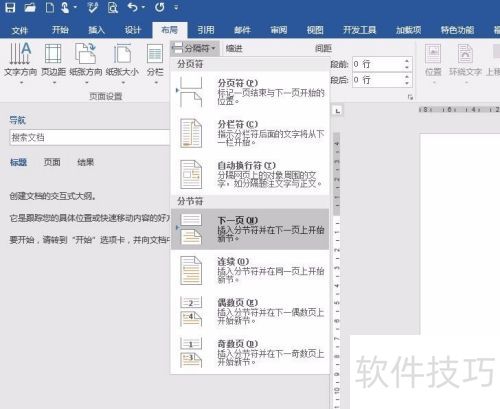Open 文字方向 text direction tool
The image size is (500, 409).
click(x=20, y=63)
